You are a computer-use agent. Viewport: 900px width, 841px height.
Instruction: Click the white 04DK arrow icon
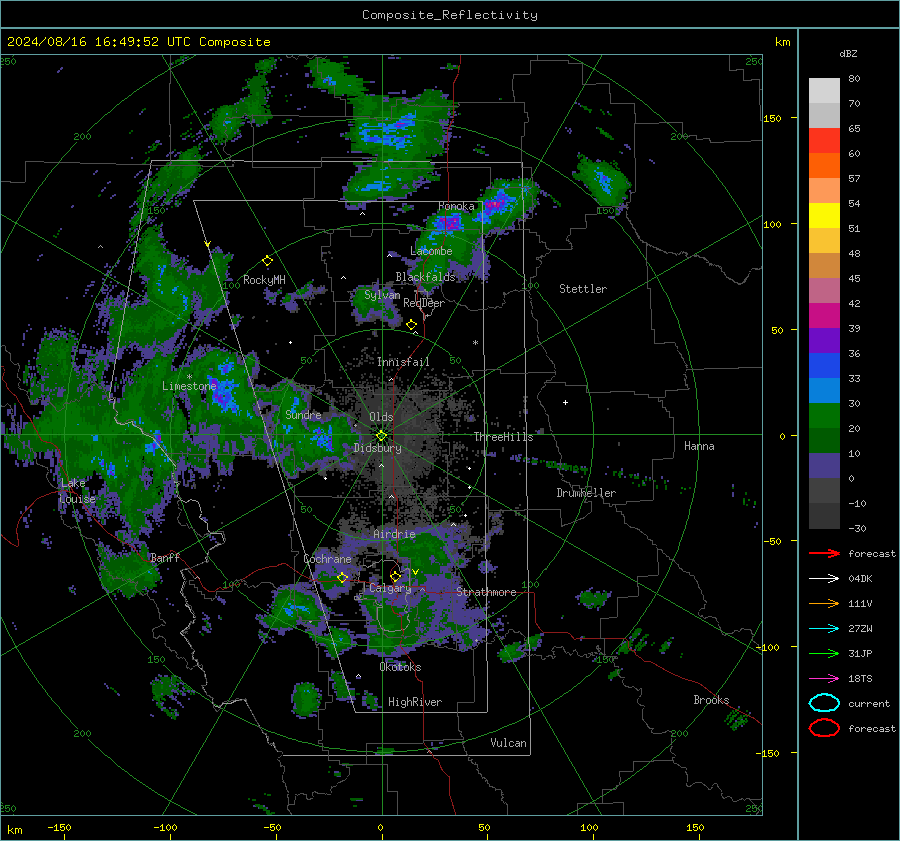tap(824, 579)
